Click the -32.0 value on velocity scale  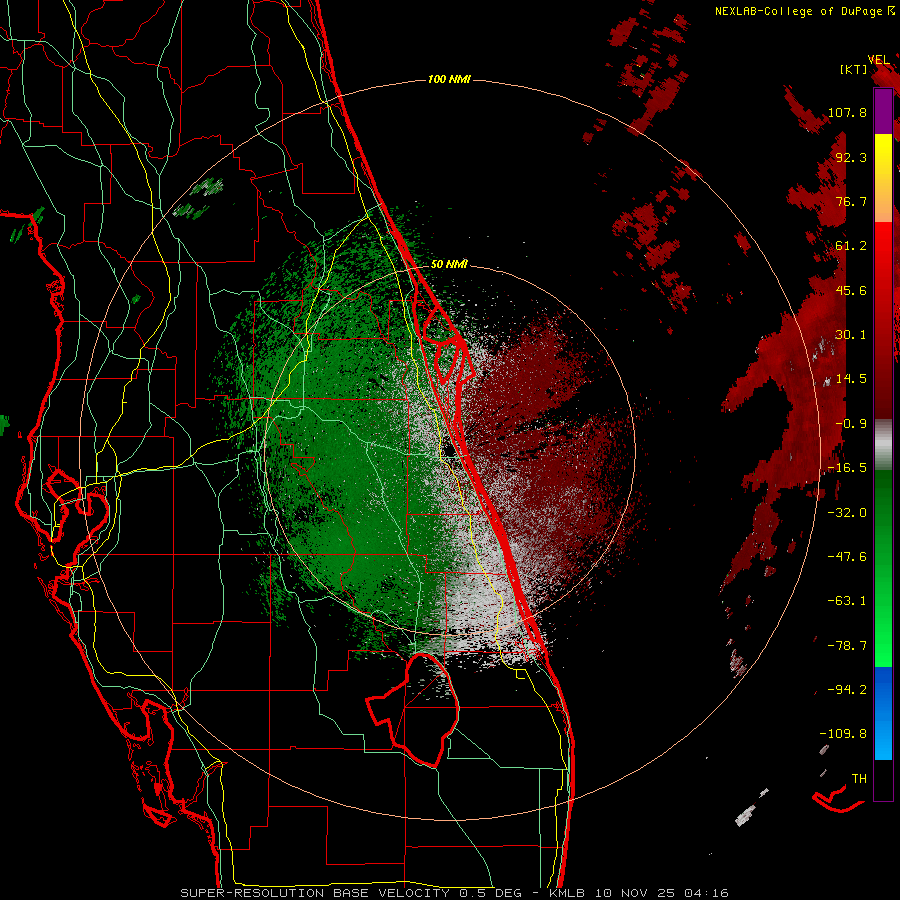[x=847, y=513]
